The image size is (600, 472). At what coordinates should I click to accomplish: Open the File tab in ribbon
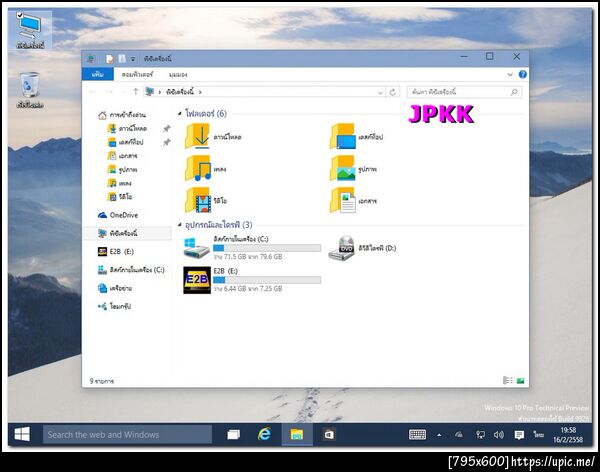[x=98, y=74]
